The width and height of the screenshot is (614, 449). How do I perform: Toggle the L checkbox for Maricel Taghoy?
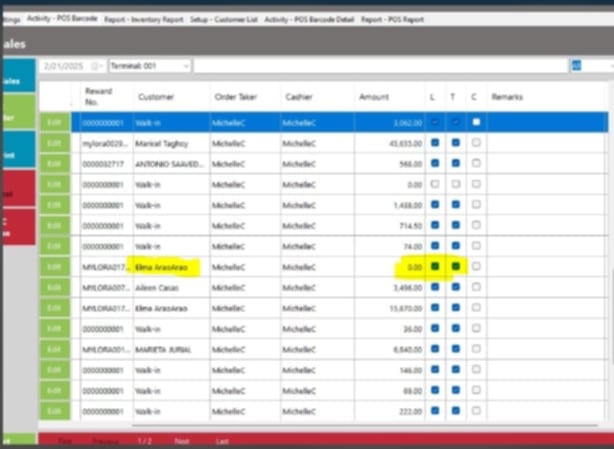(434, 143)
